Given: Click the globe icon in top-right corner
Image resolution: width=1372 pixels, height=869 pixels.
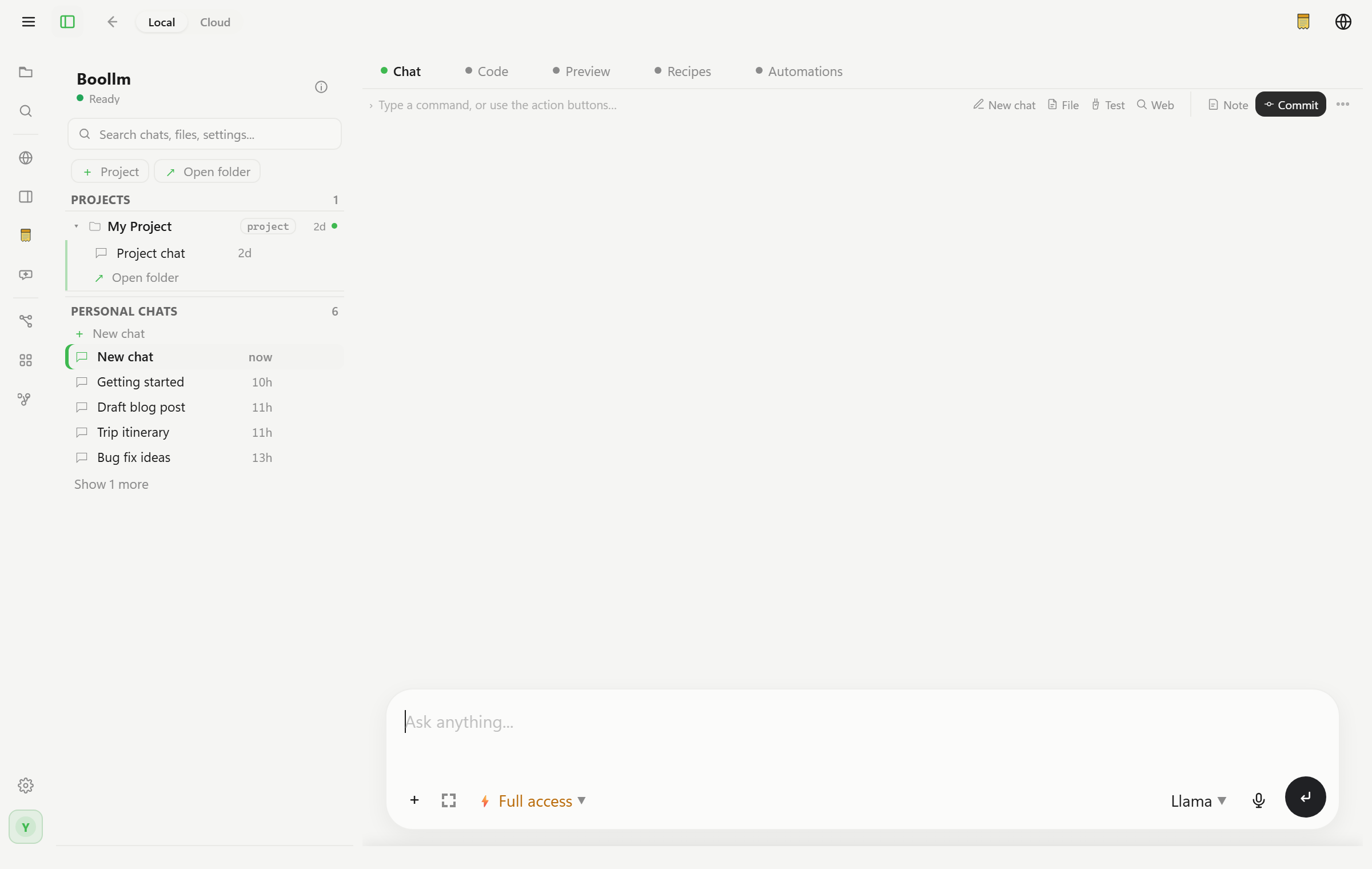Looking at the screenshot, I should click(x=1343, y=22).
